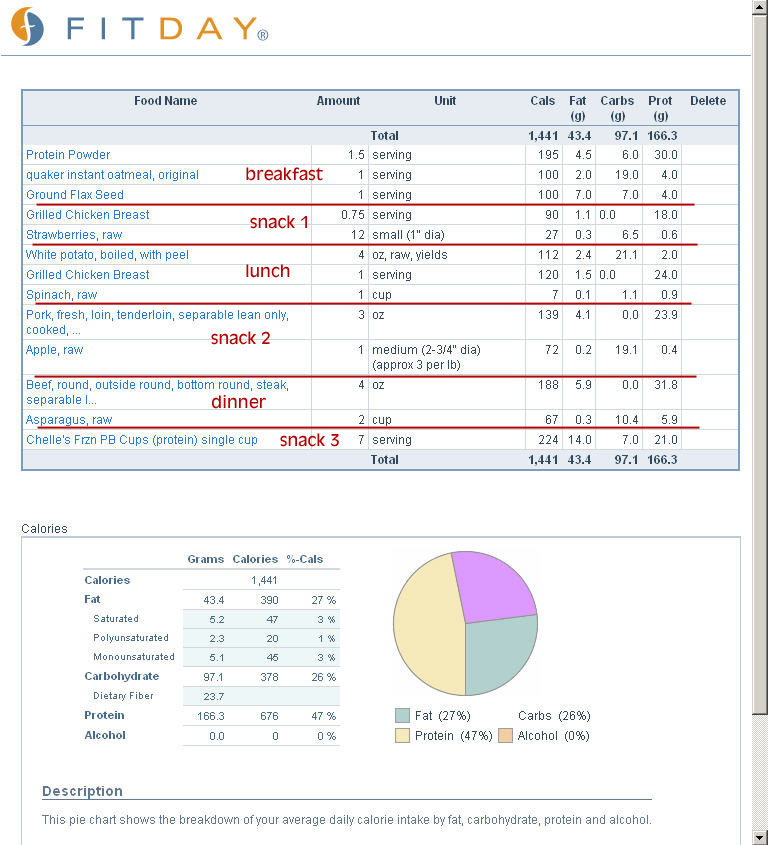Open the Apple, raw link
This screenshot has width=768, height=845.
[x=54, y=350]
